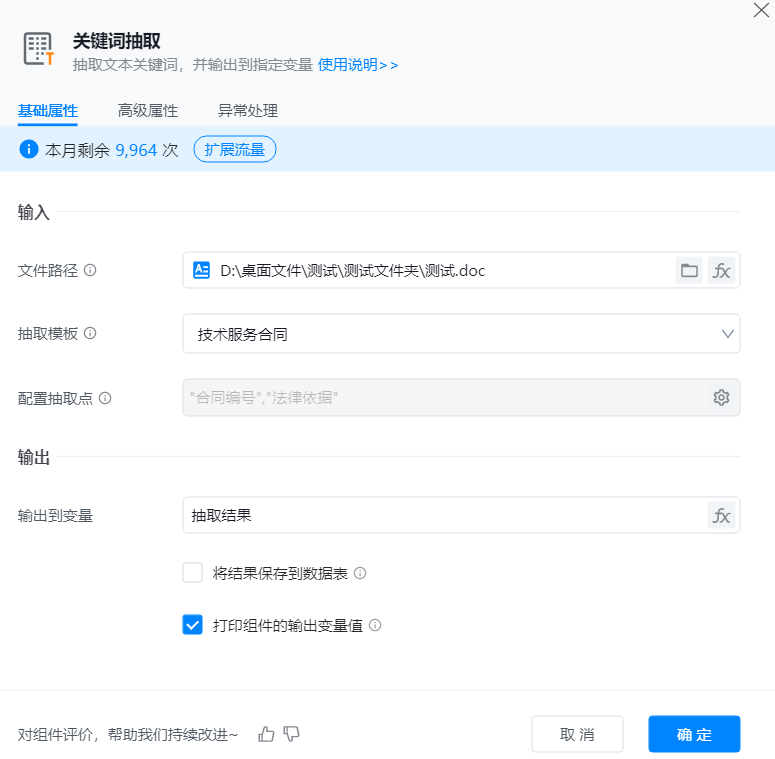Image resolution: width=775 pixels, height=759 pixels.
Task: Click the 取消 button
Action: click(577, 734)
